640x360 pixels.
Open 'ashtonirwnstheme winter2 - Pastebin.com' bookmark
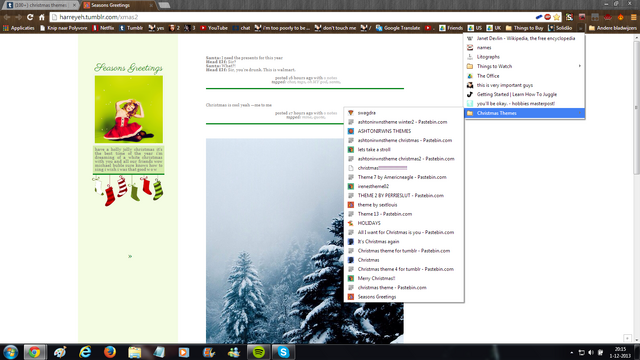(x=404, y=122)
